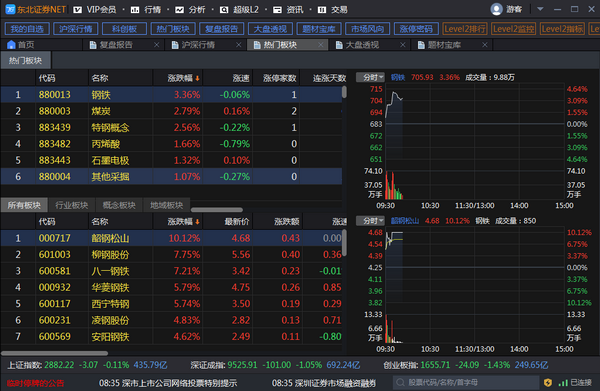Click the 复盘报告 toolbar button

point(222,29)
